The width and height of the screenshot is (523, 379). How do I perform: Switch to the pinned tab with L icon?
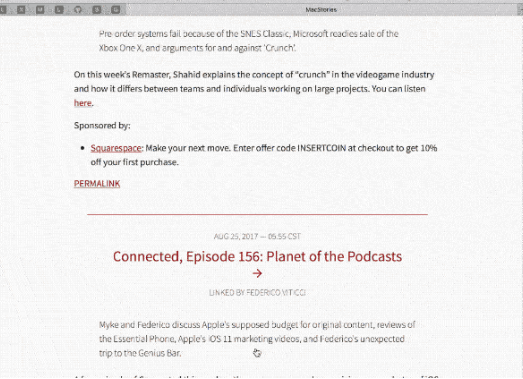click(x=59, y=10)
